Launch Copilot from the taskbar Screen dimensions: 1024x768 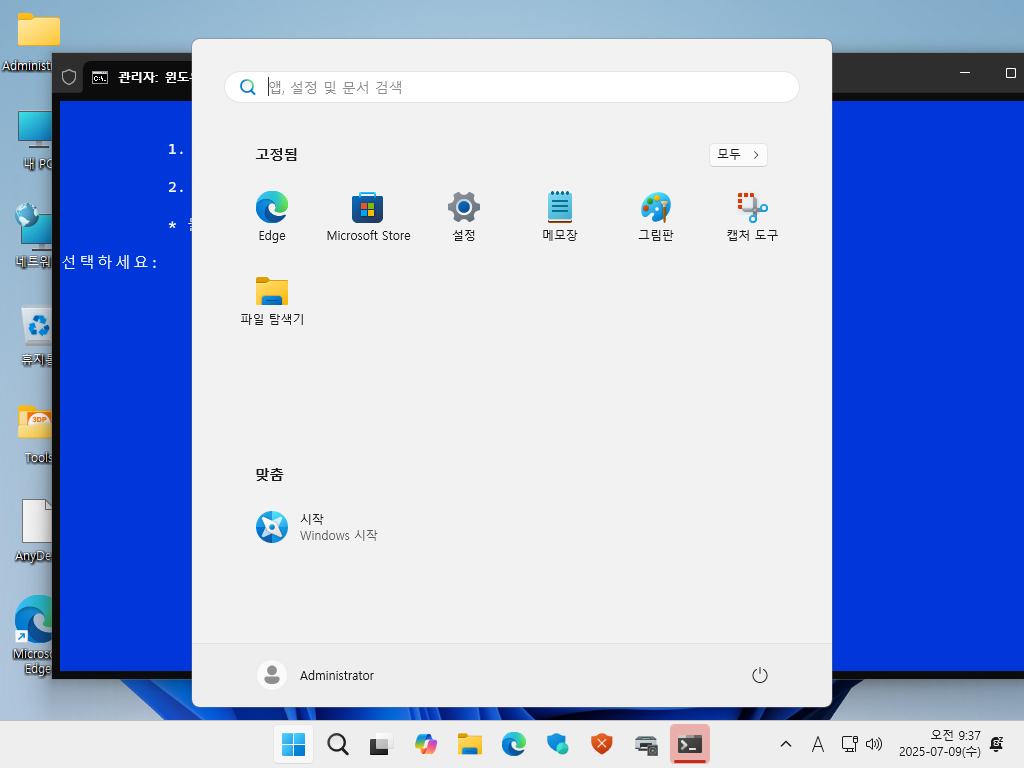click(x=426, y=744)
